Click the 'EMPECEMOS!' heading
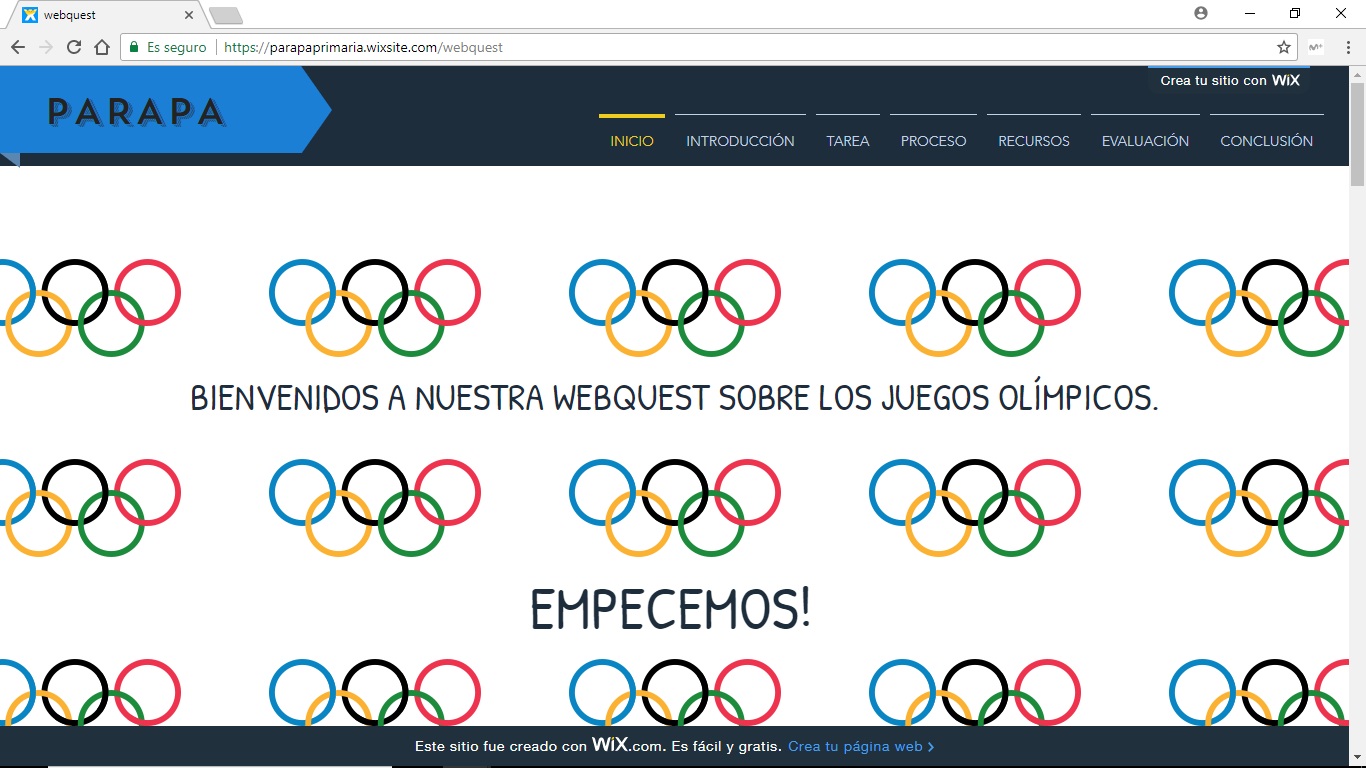1366x768 pixels. click(x=670, y=610)
